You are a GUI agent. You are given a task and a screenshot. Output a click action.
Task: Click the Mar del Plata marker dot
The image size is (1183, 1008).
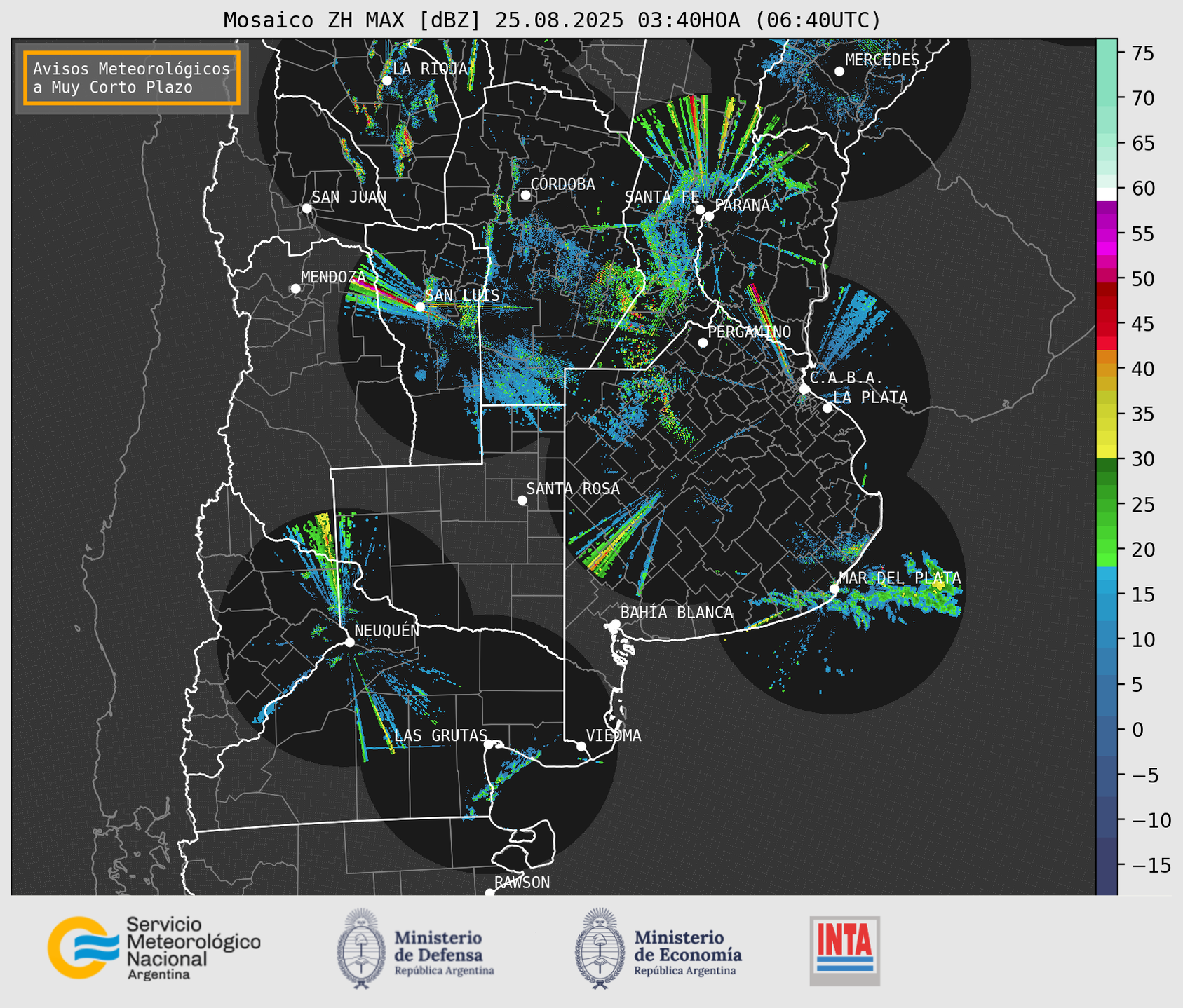834,589
